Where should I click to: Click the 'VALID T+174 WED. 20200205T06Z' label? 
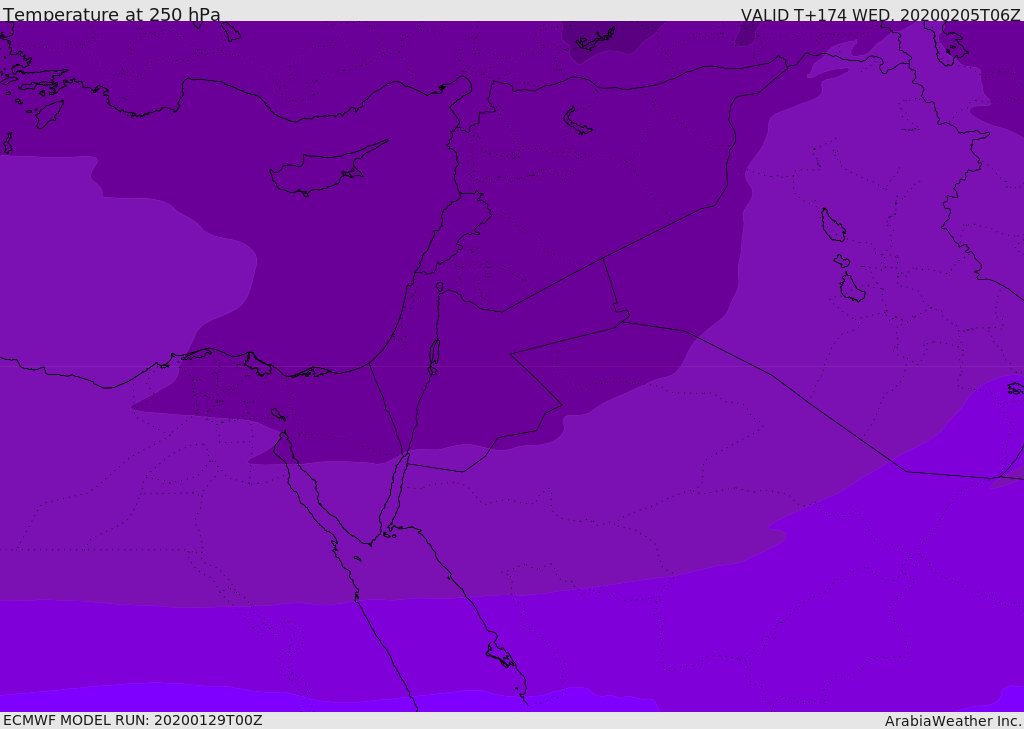tap(880, 15)
